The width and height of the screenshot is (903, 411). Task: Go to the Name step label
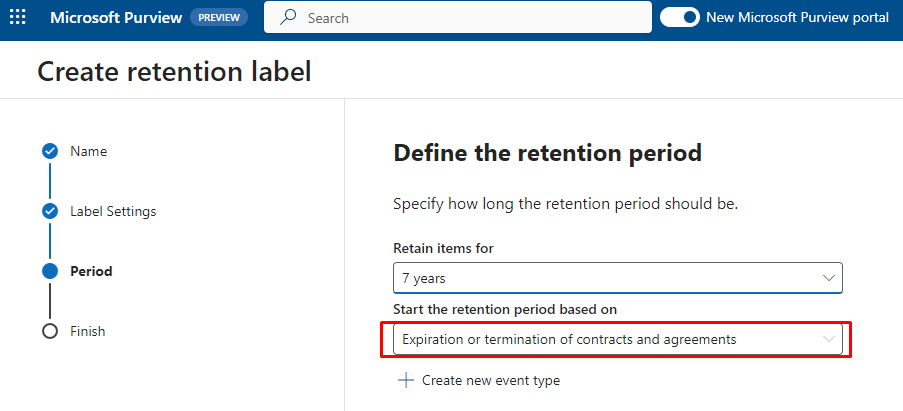pyautogui.click(x=88, y=151)
